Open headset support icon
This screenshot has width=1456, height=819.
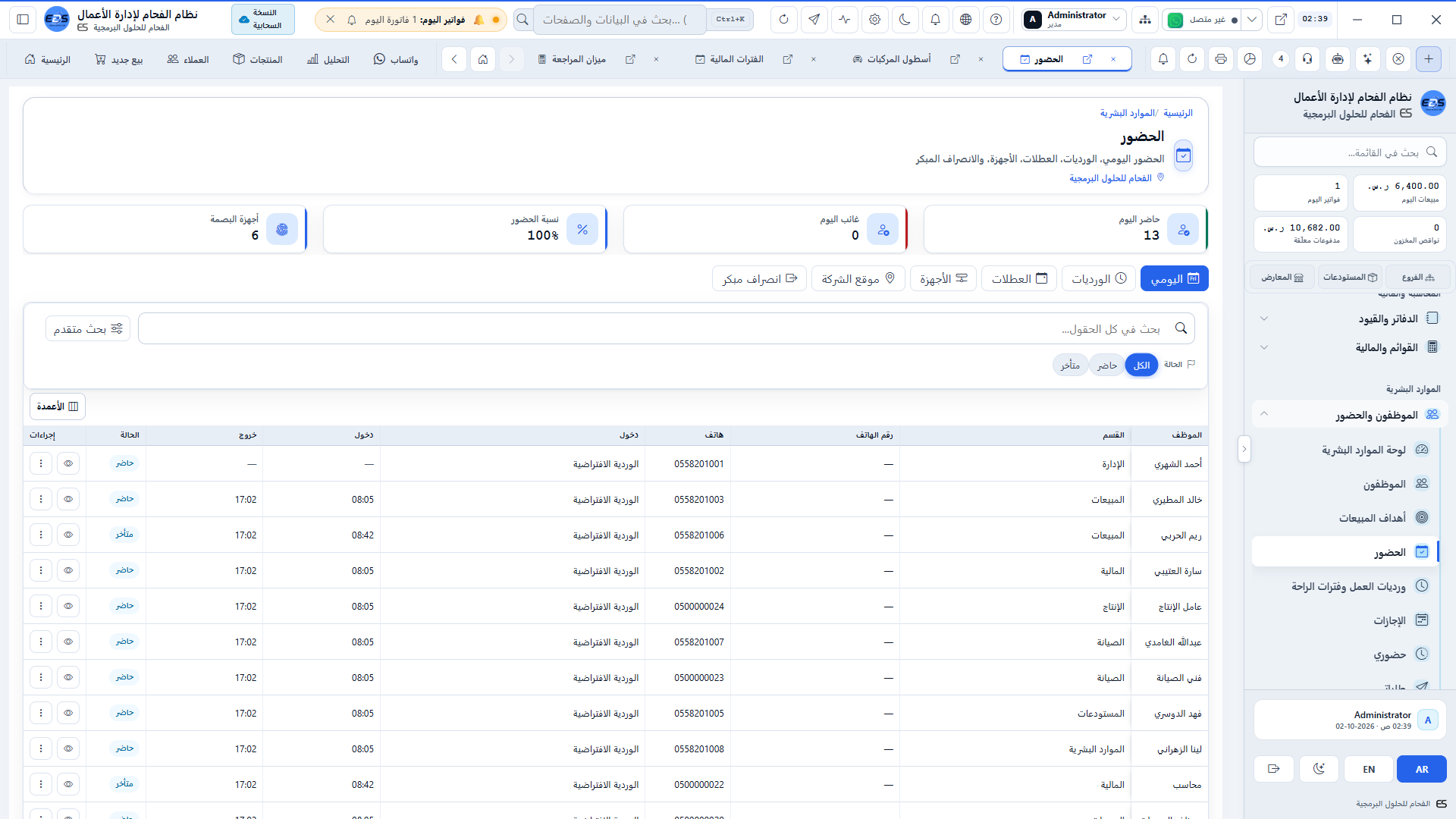tap(1307, 59)
